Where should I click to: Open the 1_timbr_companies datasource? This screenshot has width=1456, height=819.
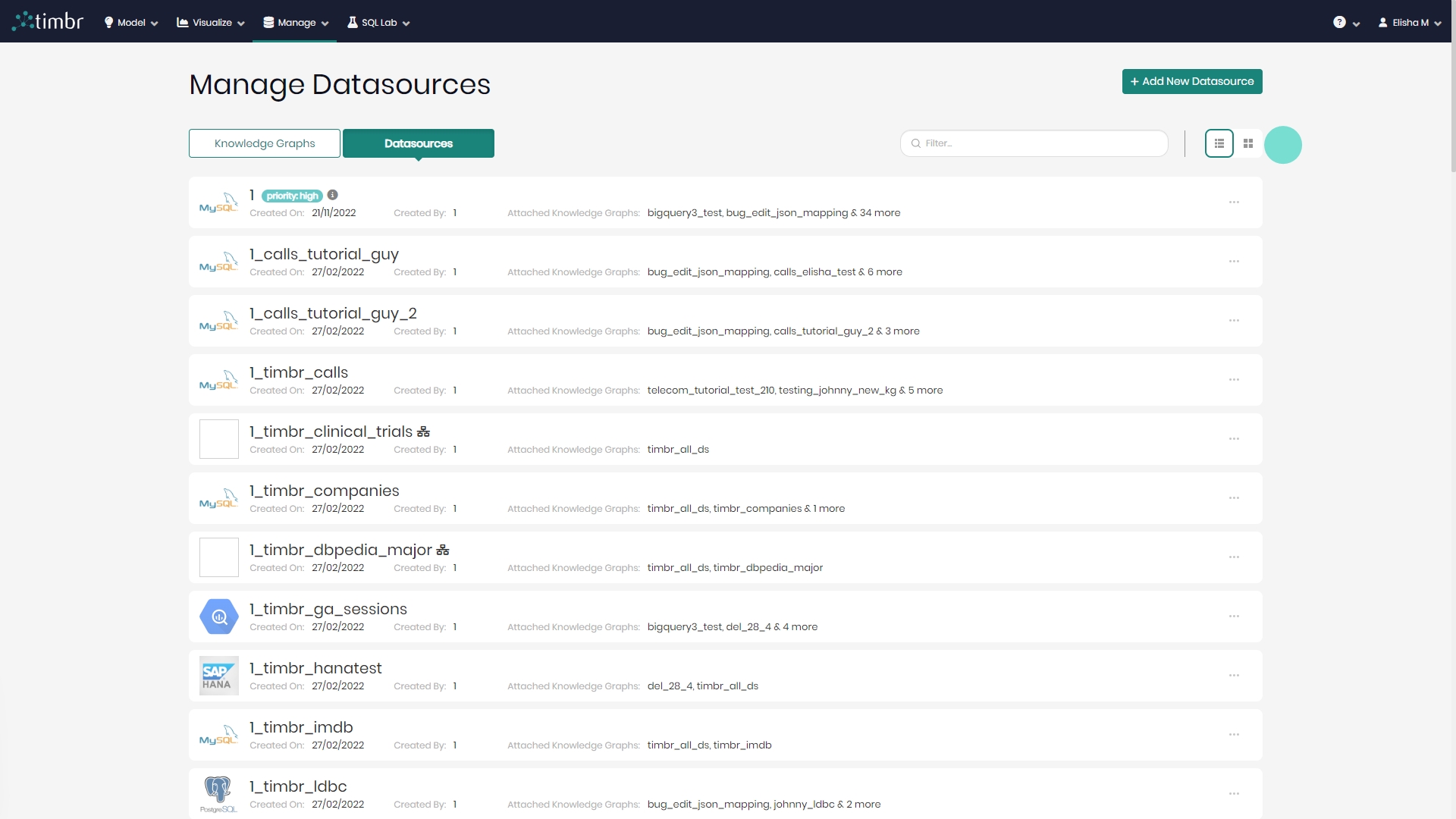325,491
